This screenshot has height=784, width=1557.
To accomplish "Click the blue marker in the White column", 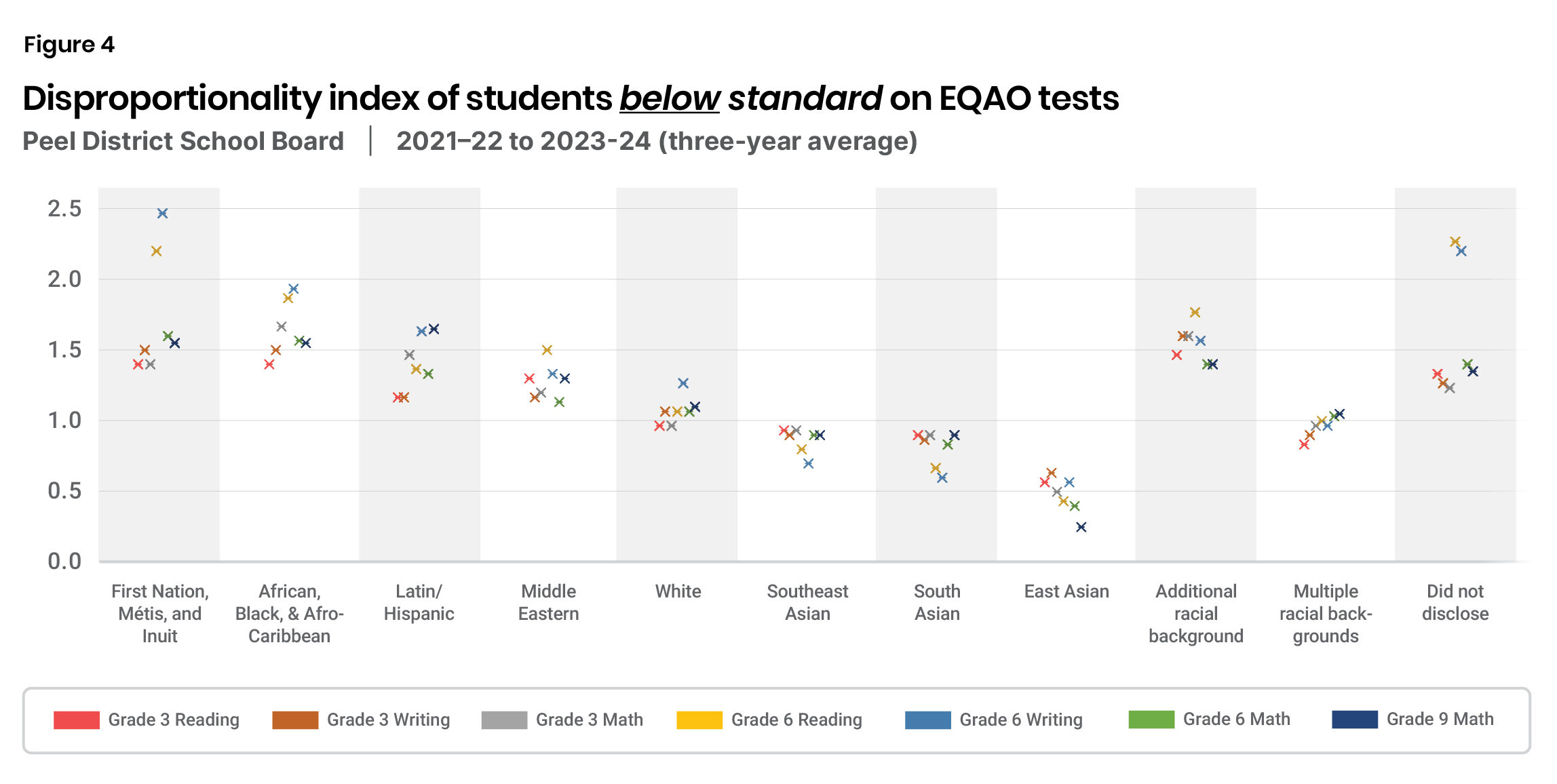I will pos(683,383).
